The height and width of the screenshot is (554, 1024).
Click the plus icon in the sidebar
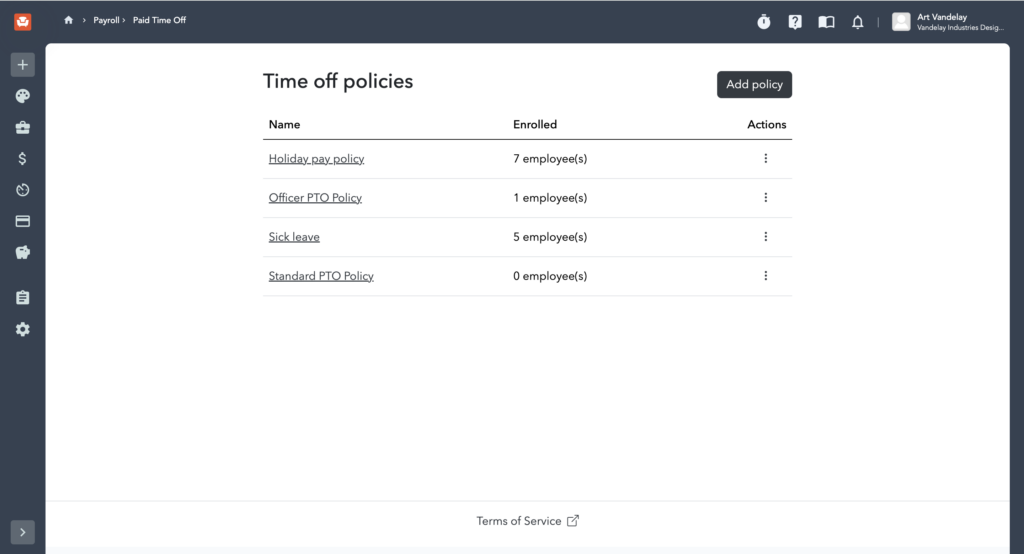coord(22,65)
